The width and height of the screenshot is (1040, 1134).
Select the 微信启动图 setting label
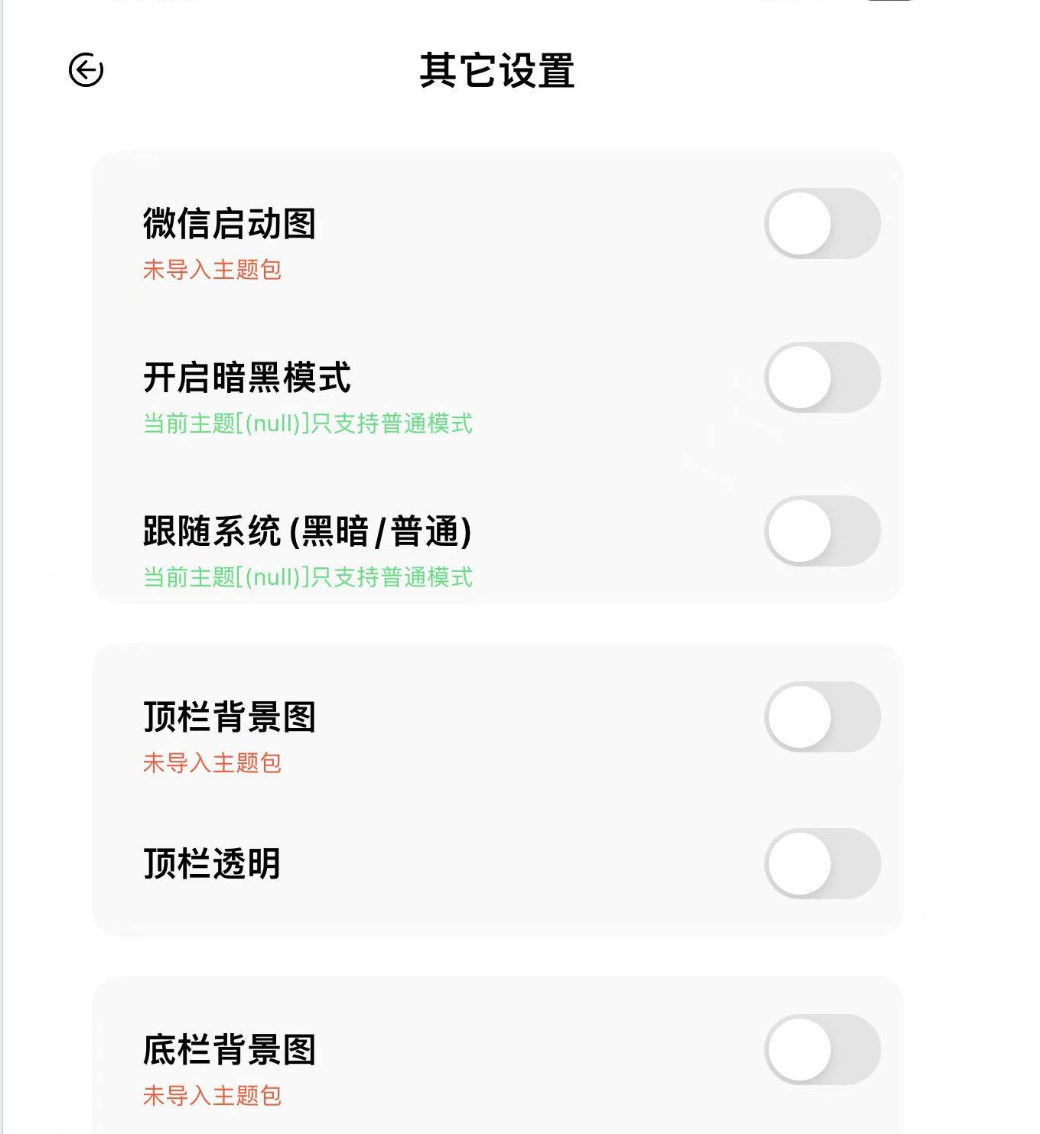pos(229,223)
